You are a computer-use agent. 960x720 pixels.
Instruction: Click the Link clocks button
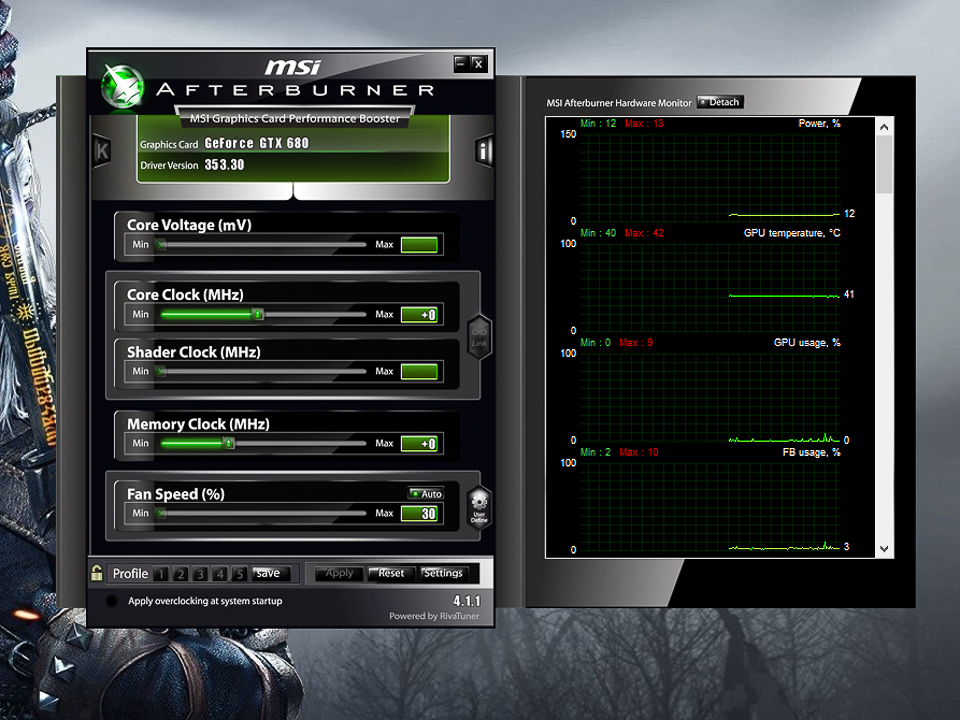479,336
